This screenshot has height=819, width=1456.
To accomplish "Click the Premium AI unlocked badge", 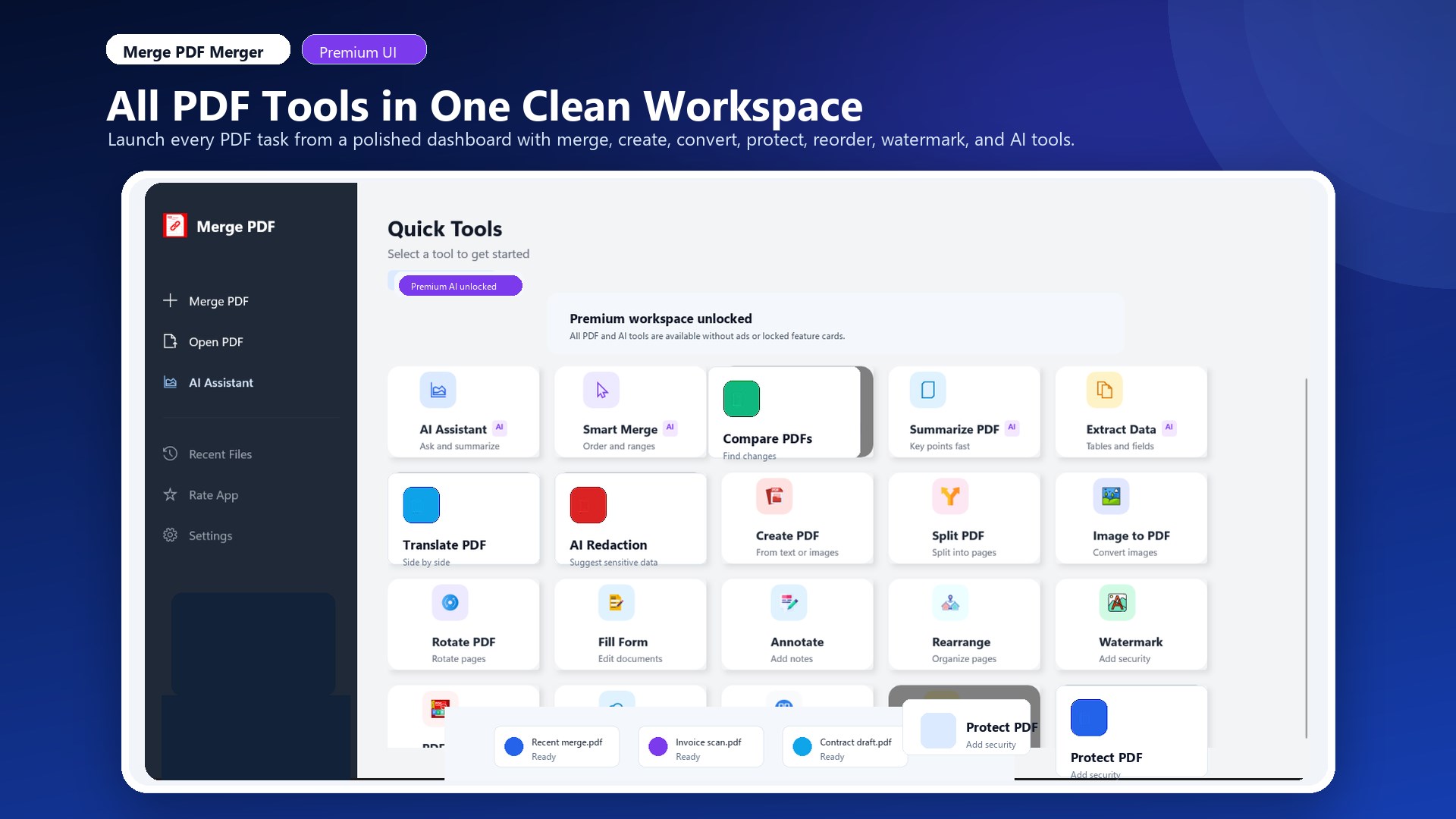I will click(x=460, y=286).
